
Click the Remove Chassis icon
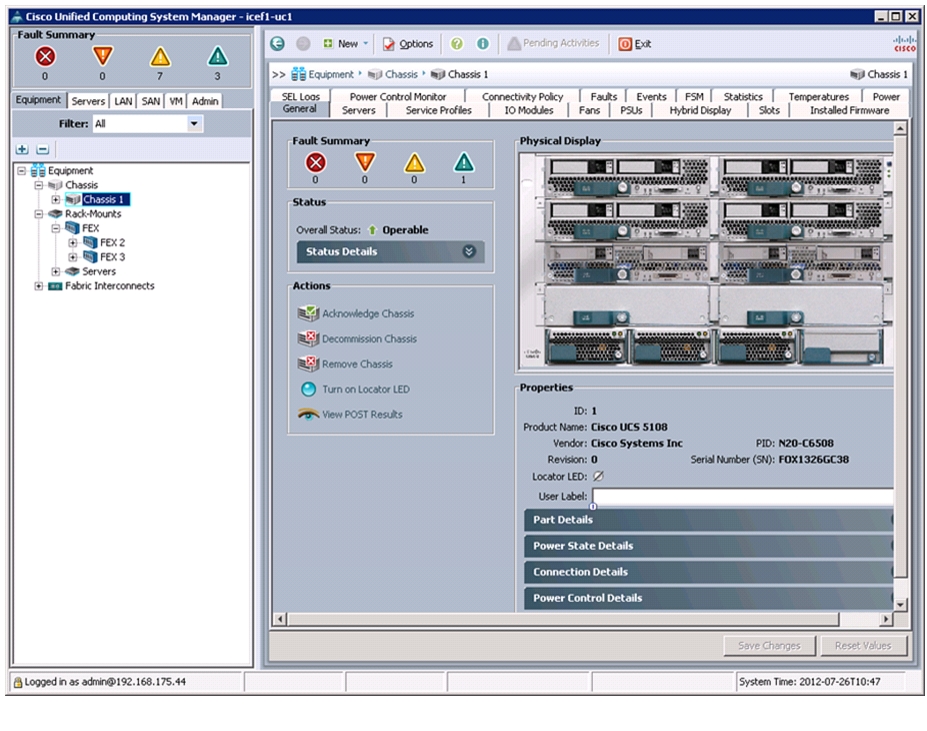point(308,364)
